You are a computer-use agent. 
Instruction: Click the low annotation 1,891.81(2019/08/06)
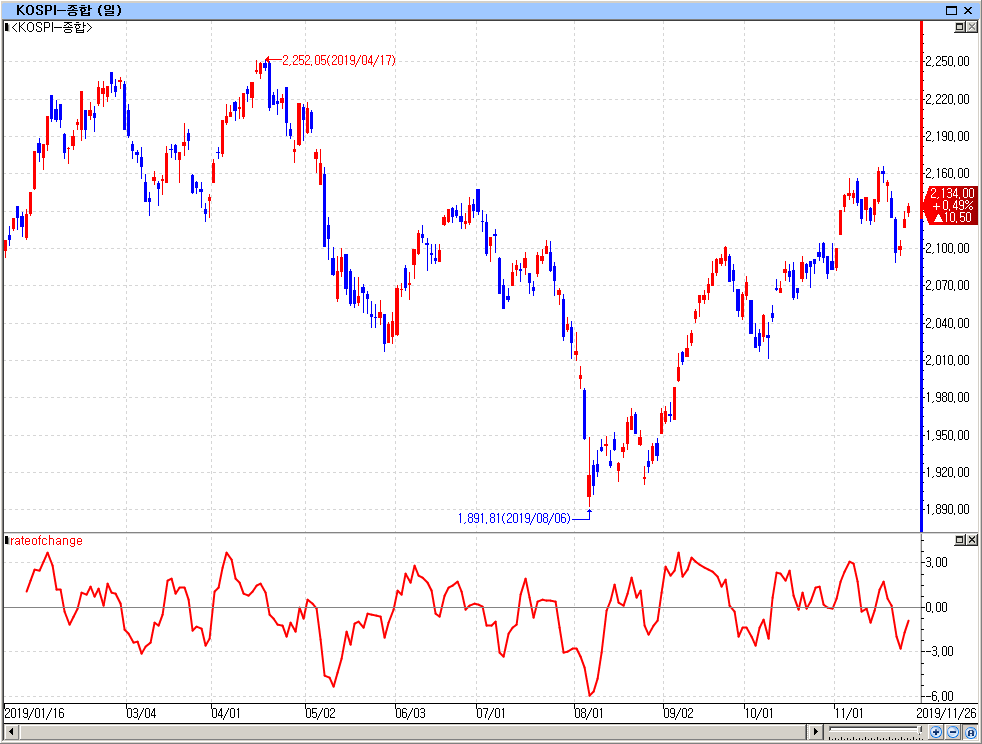click(514, 519)
